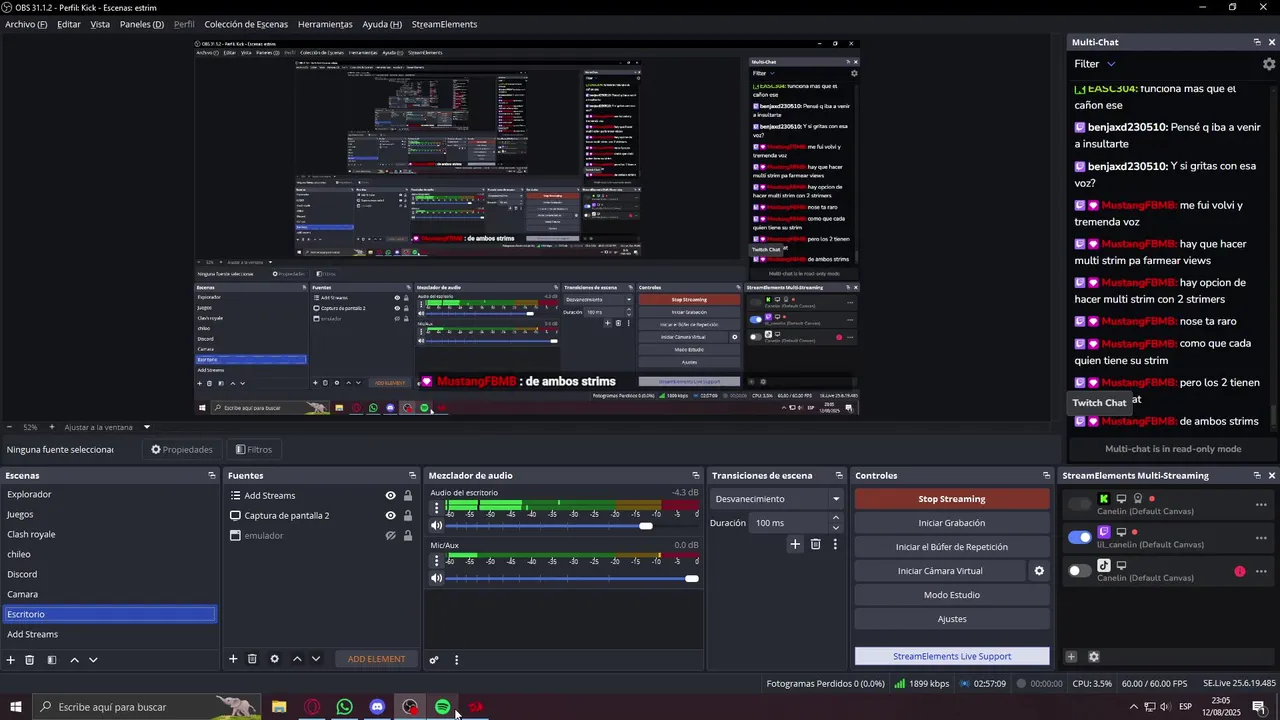Open Colección de Escenas menu
1280x720 pixels.
coord(246,24)
